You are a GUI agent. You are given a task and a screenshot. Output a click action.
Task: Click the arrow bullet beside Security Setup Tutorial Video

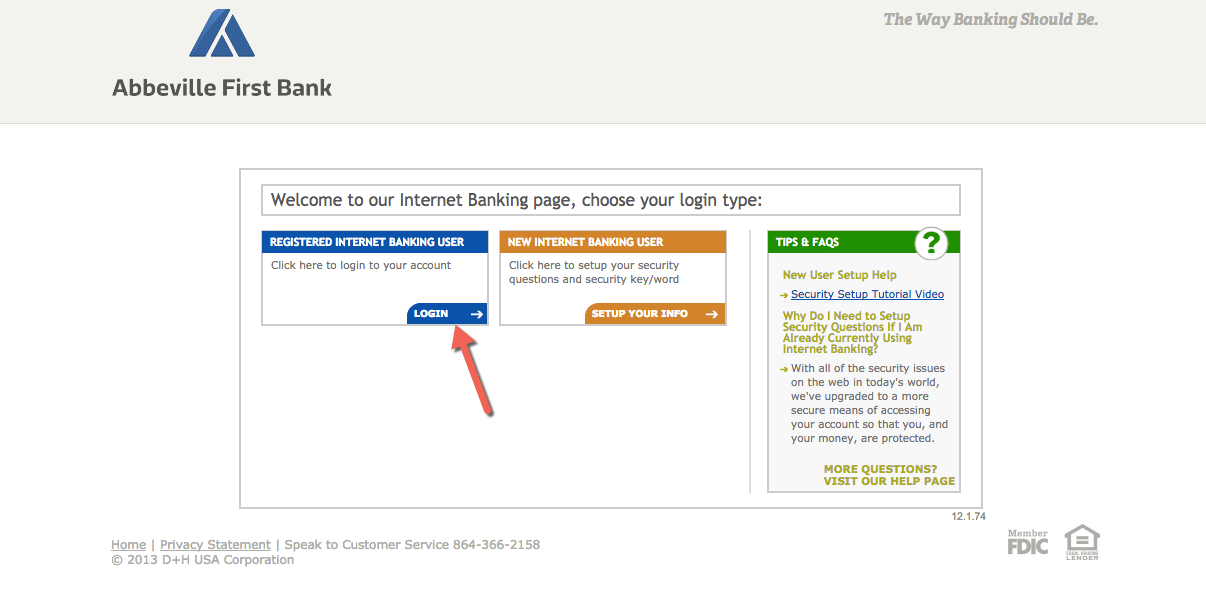(782, 294)
